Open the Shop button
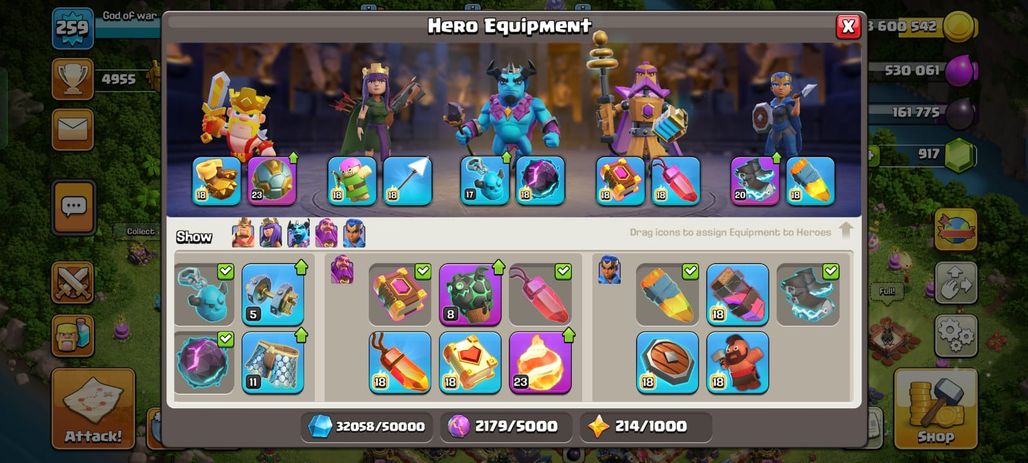This screenshot has width=1028, height=463. [936, 409]
